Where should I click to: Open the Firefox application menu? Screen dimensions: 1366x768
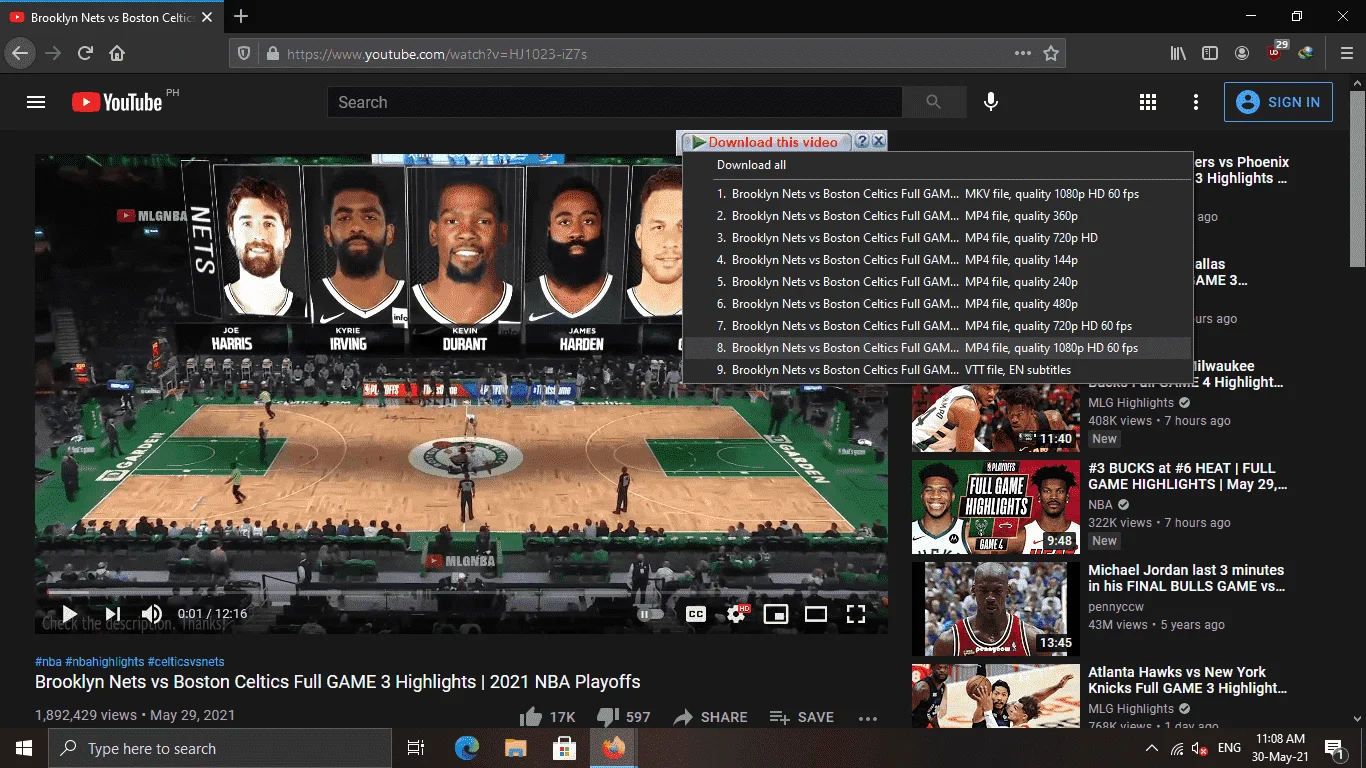[x=1347, y=53]
